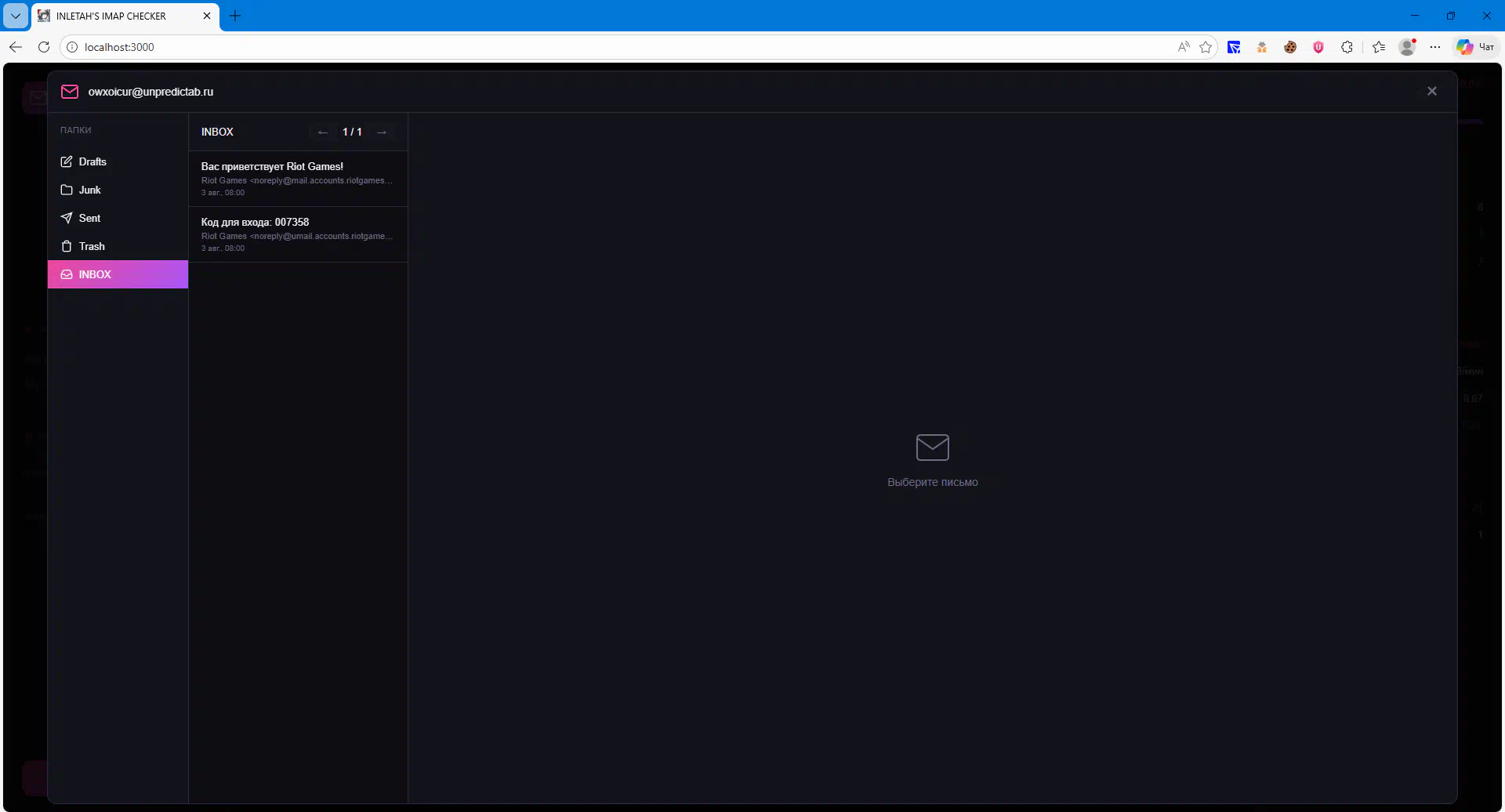This screenshot has height=812, width=1505.
Task: Open the Copilot chat button
Action: coord(1475,47)
